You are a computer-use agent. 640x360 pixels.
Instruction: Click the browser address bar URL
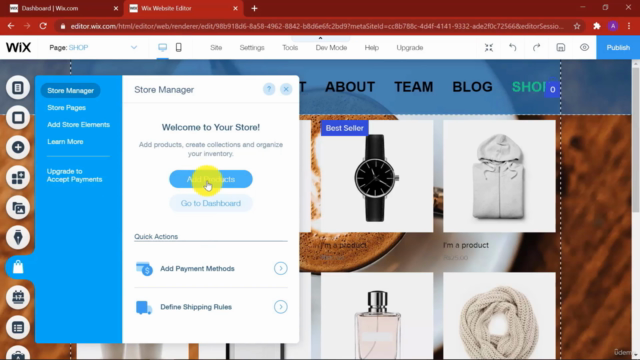click(x=317, y=26)
